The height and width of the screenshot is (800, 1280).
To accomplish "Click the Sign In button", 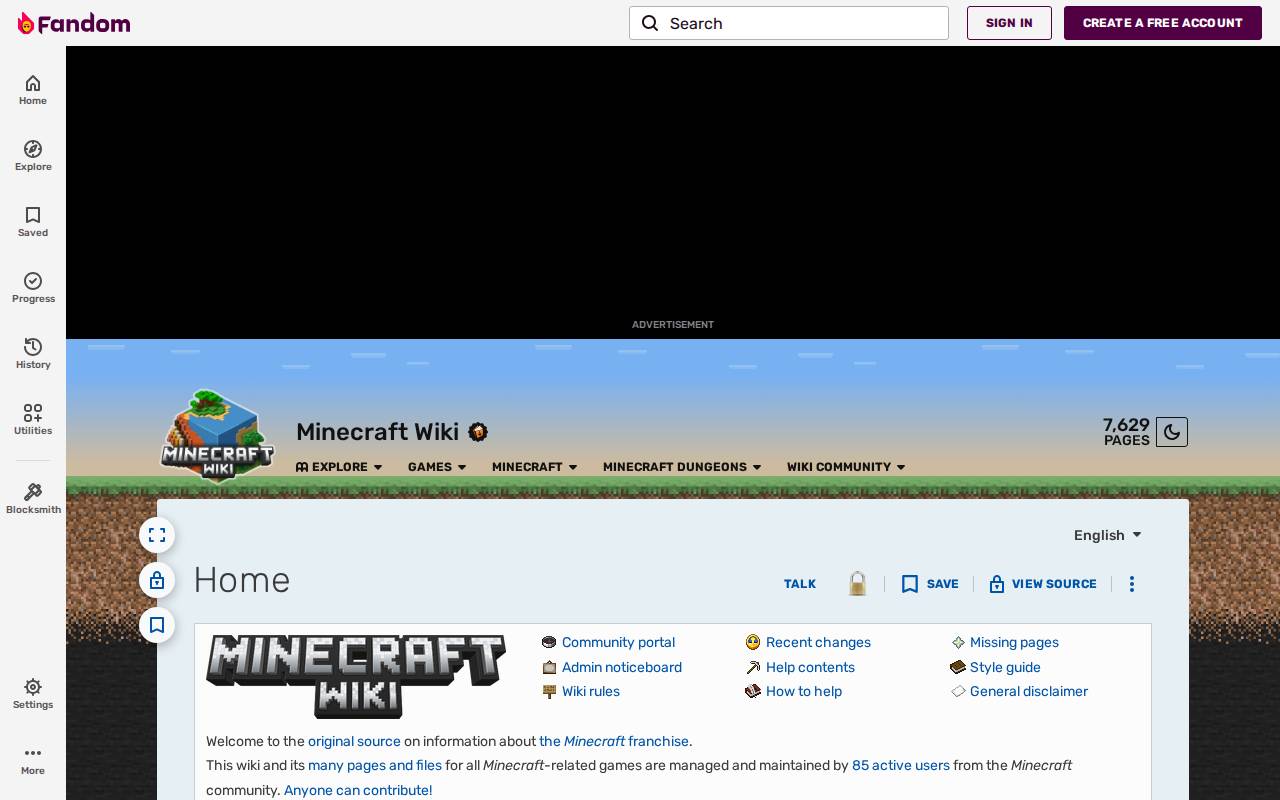I will (1009, 23).
